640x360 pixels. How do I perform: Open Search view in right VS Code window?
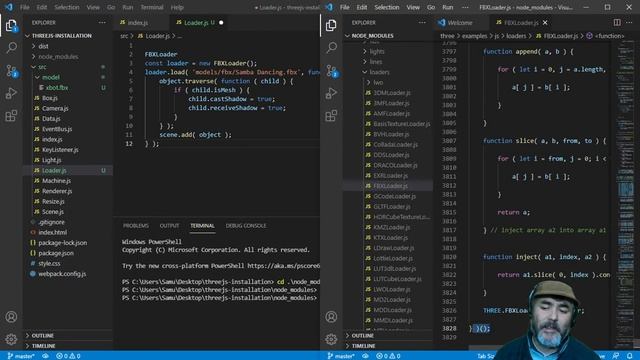pyautogui.click(x=331, y=48)
